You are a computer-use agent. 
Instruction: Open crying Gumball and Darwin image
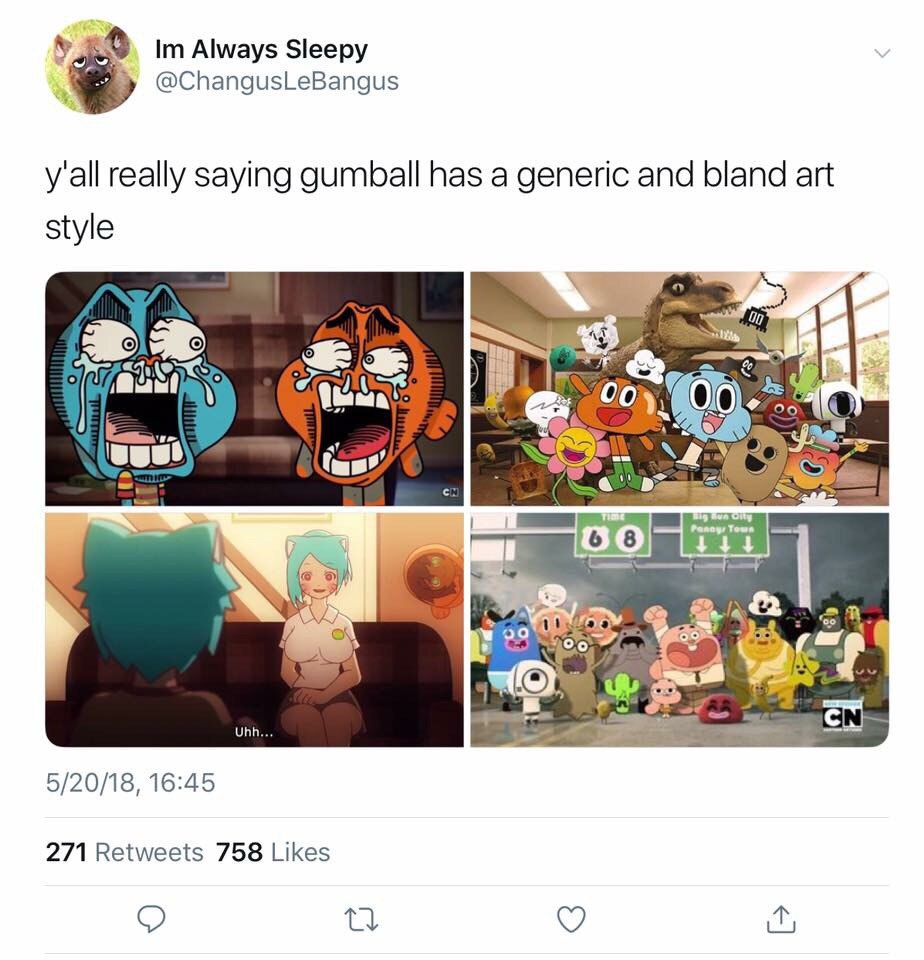[254, 389]
